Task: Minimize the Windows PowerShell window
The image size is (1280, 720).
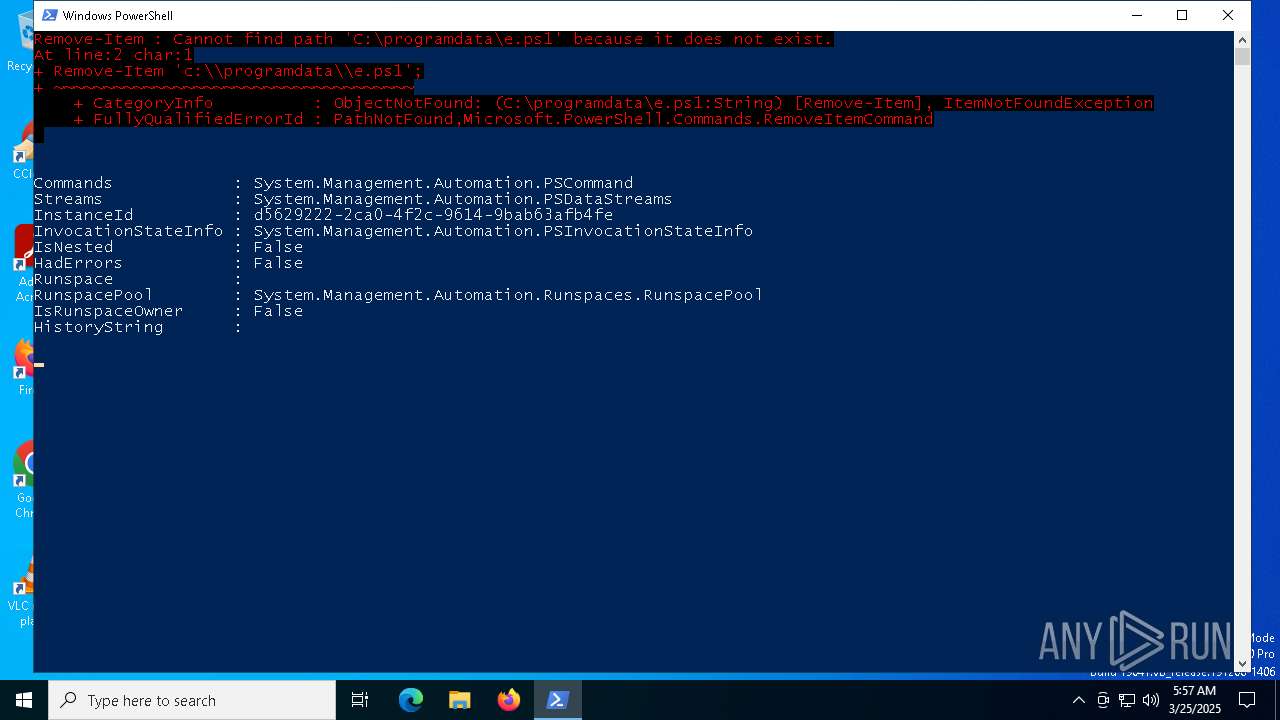Action: [1137, 15]
